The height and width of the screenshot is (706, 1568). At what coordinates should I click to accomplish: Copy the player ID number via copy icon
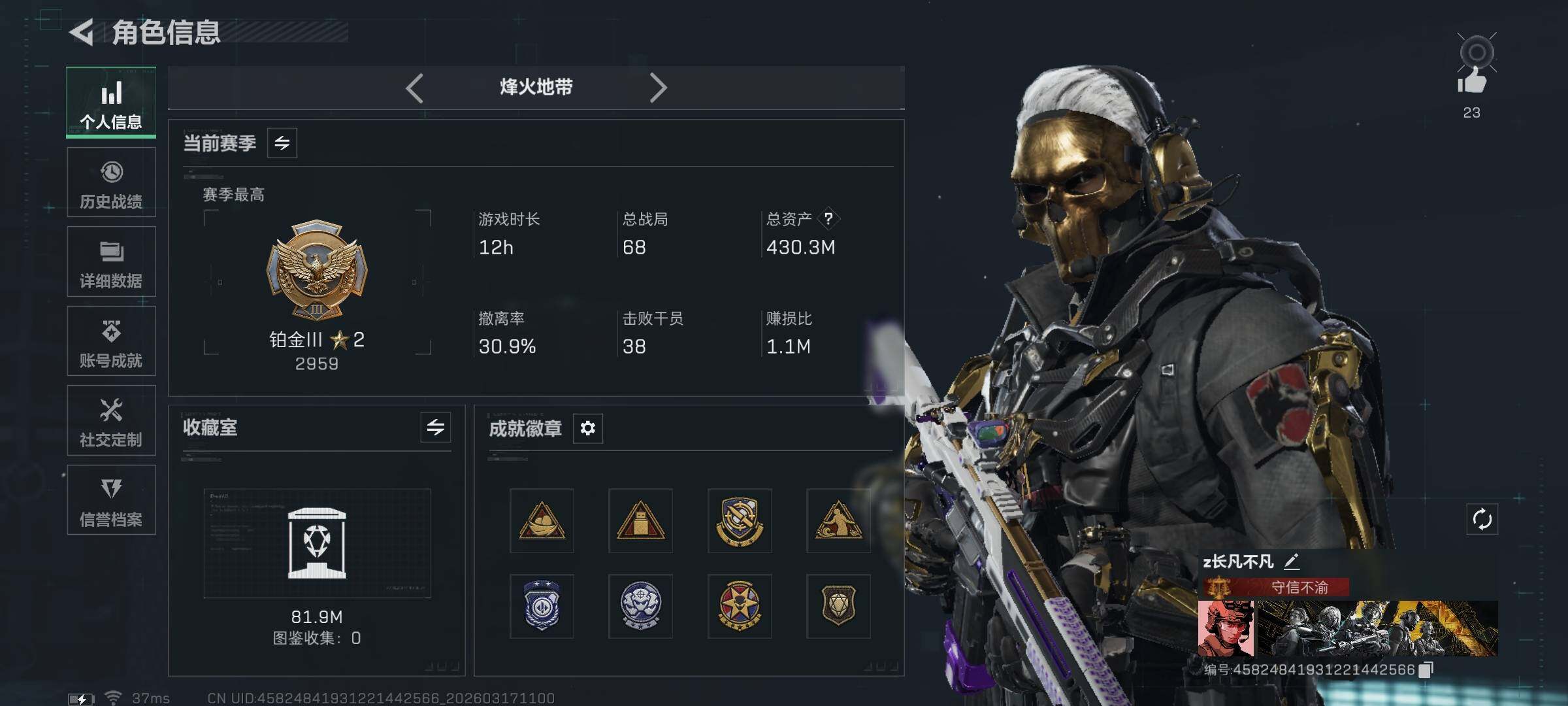pyautogui.click(x=1426, y=669)
